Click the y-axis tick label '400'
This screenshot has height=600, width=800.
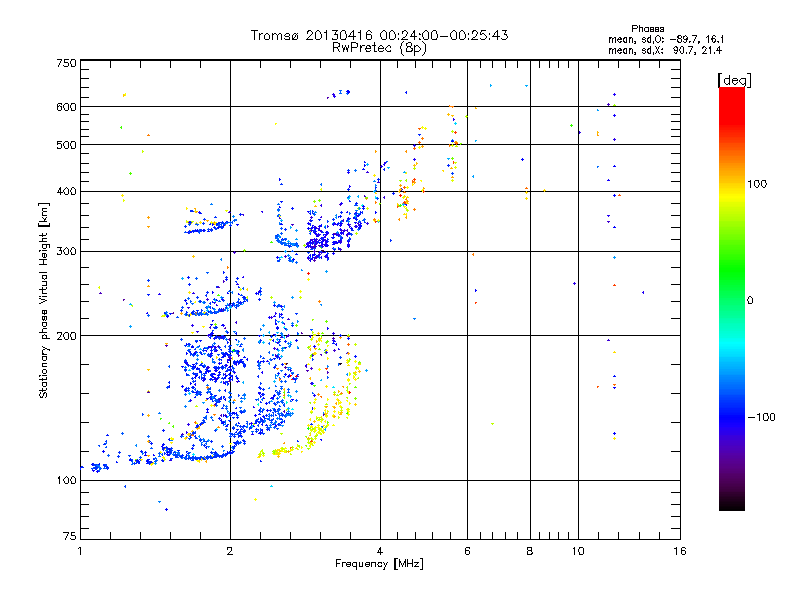[x=66, y=192]
